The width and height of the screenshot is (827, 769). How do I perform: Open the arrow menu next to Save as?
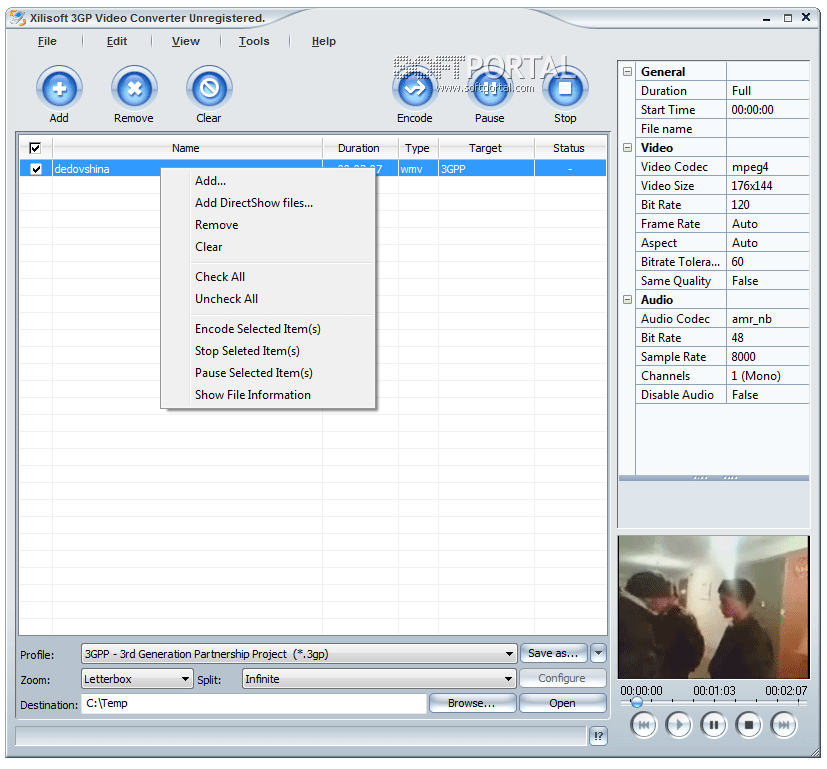[598, 653]
